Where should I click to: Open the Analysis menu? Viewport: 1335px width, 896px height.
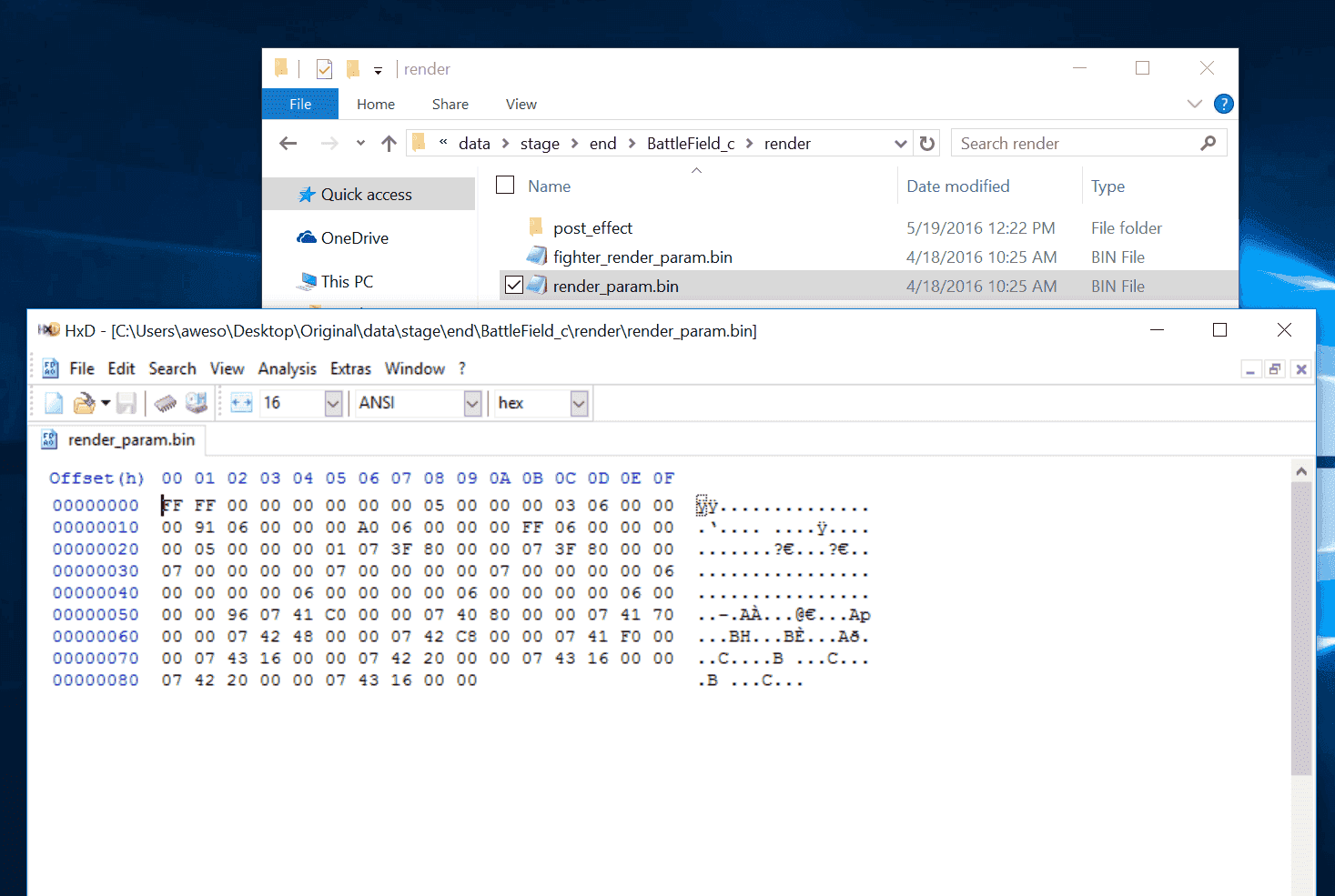click(287, 368)
